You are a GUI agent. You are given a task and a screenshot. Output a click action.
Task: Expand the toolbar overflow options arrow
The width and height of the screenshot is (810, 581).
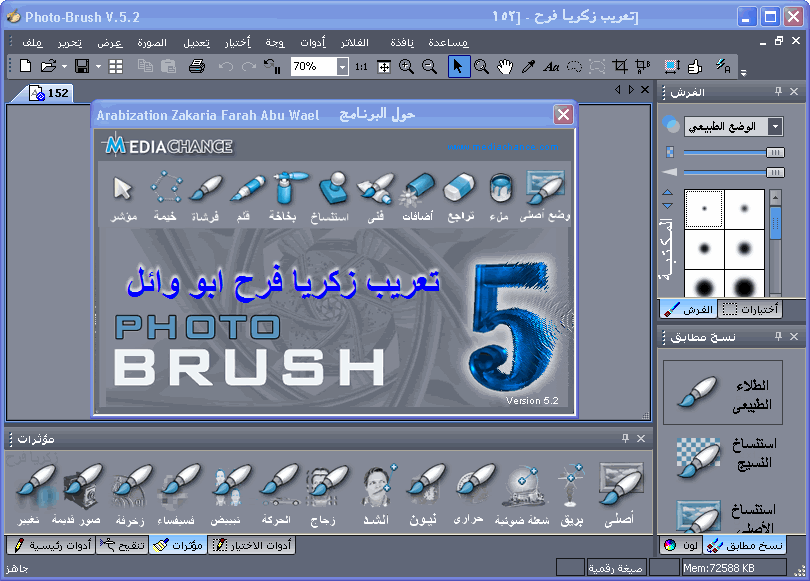tap(743, 73)
